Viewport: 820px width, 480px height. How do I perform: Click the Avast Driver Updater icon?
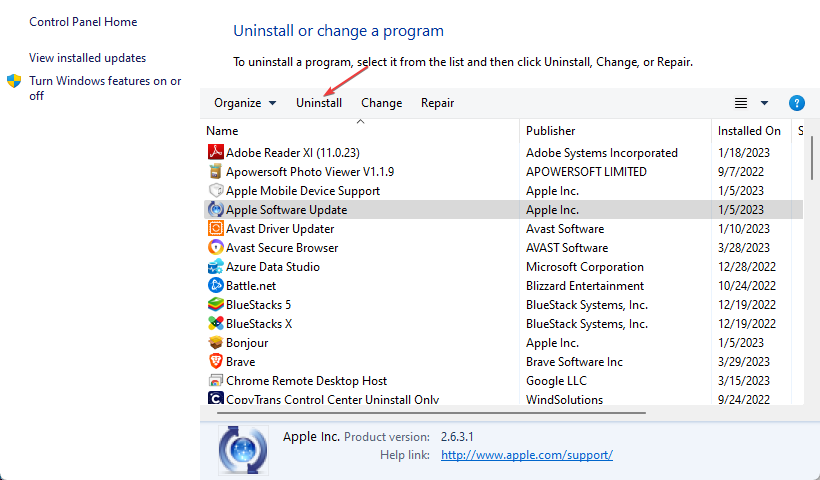(215, 229)
